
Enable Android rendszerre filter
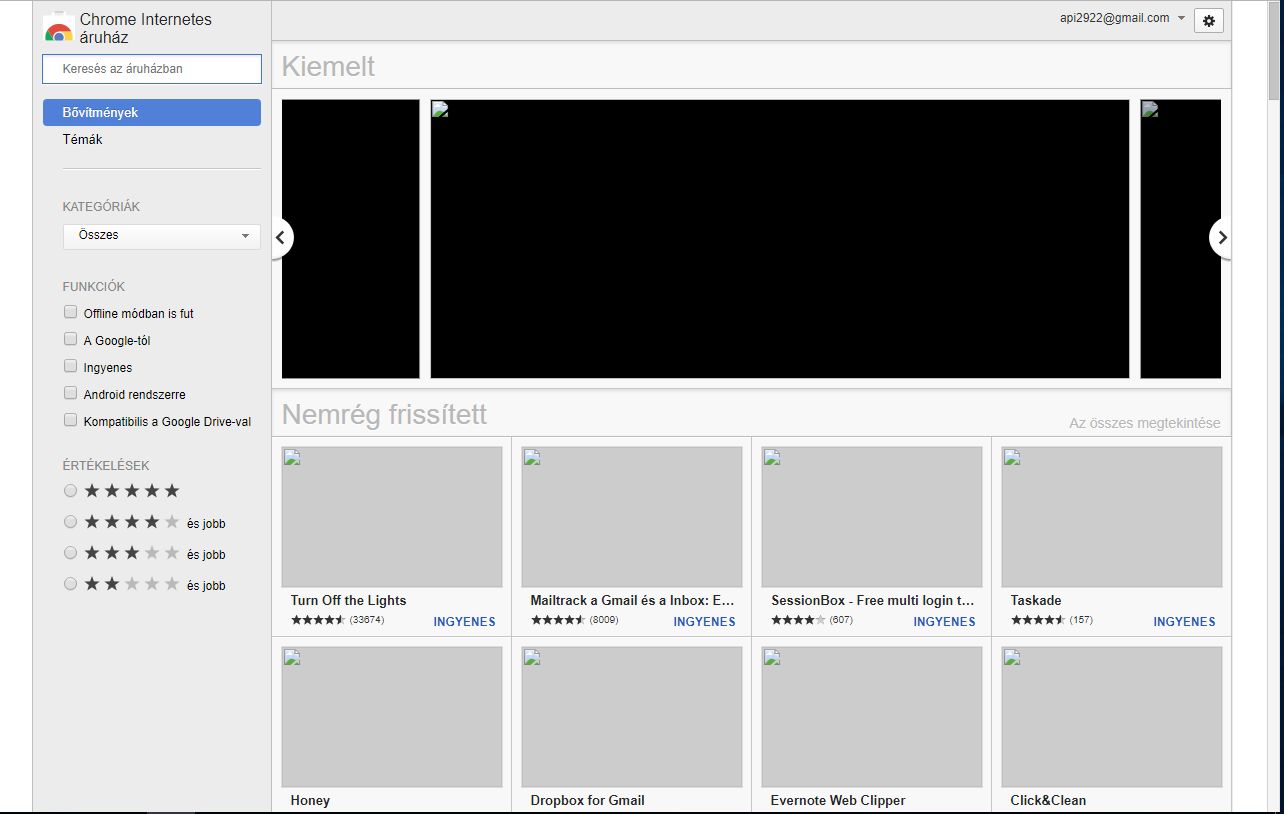(70, 393)
